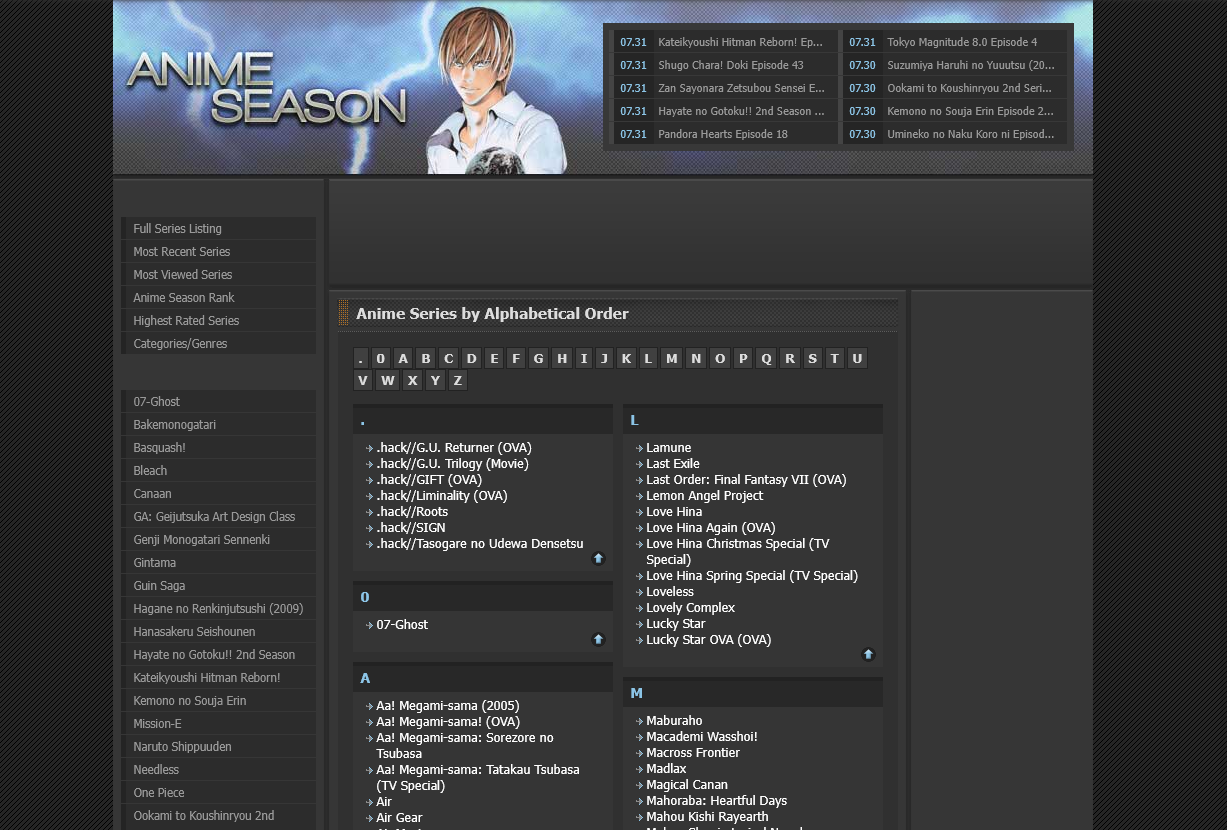Open Maburaho series
The image size is (1227, 830).
(674, 721)
